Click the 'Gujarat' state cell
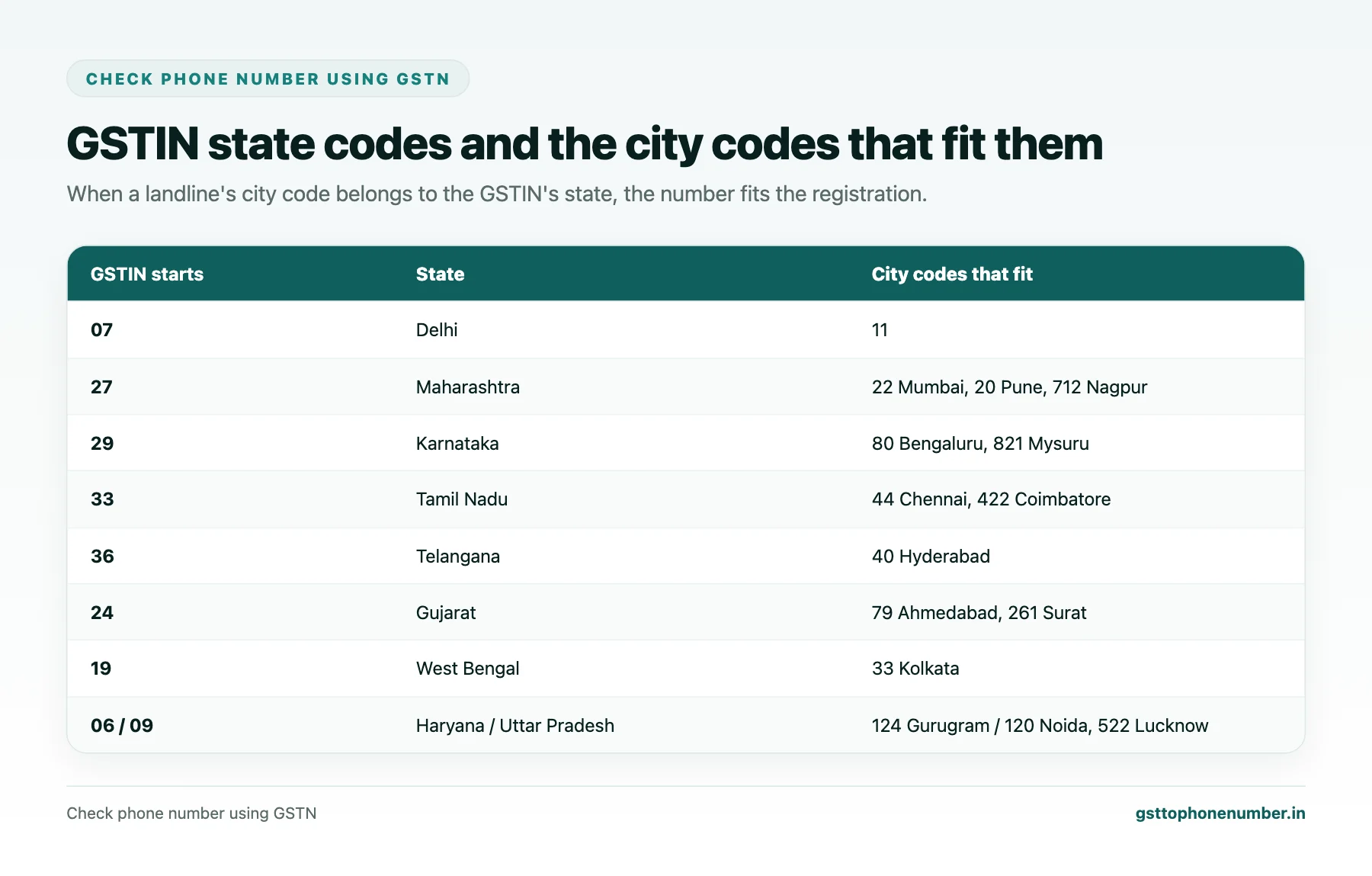The image size is (1372, 876). [446, 612]
